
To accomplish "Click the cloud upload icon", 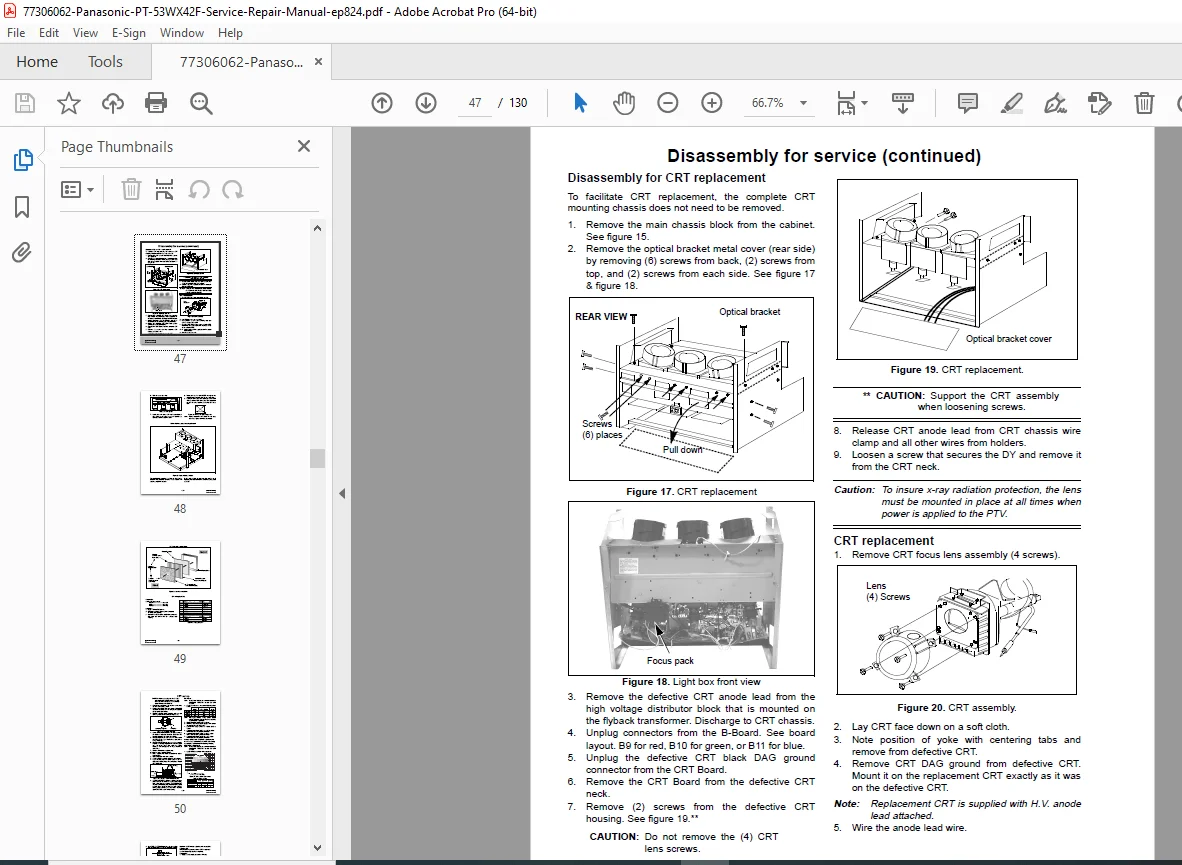I will (112, 103).
